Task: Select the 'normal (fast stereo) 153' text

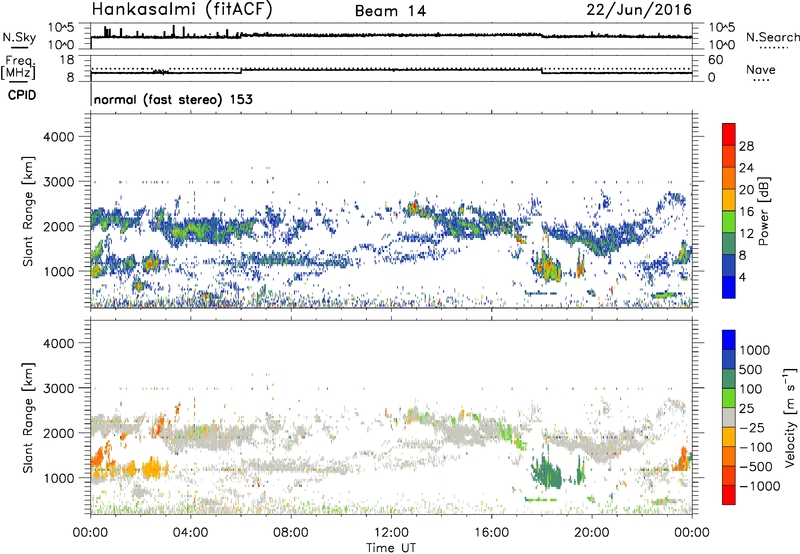Action: tap(173, 99)
